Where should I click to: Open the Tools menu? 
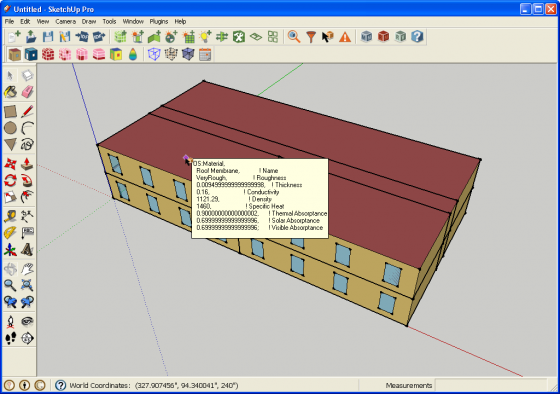pyautogui.click(x=109, y=21)
